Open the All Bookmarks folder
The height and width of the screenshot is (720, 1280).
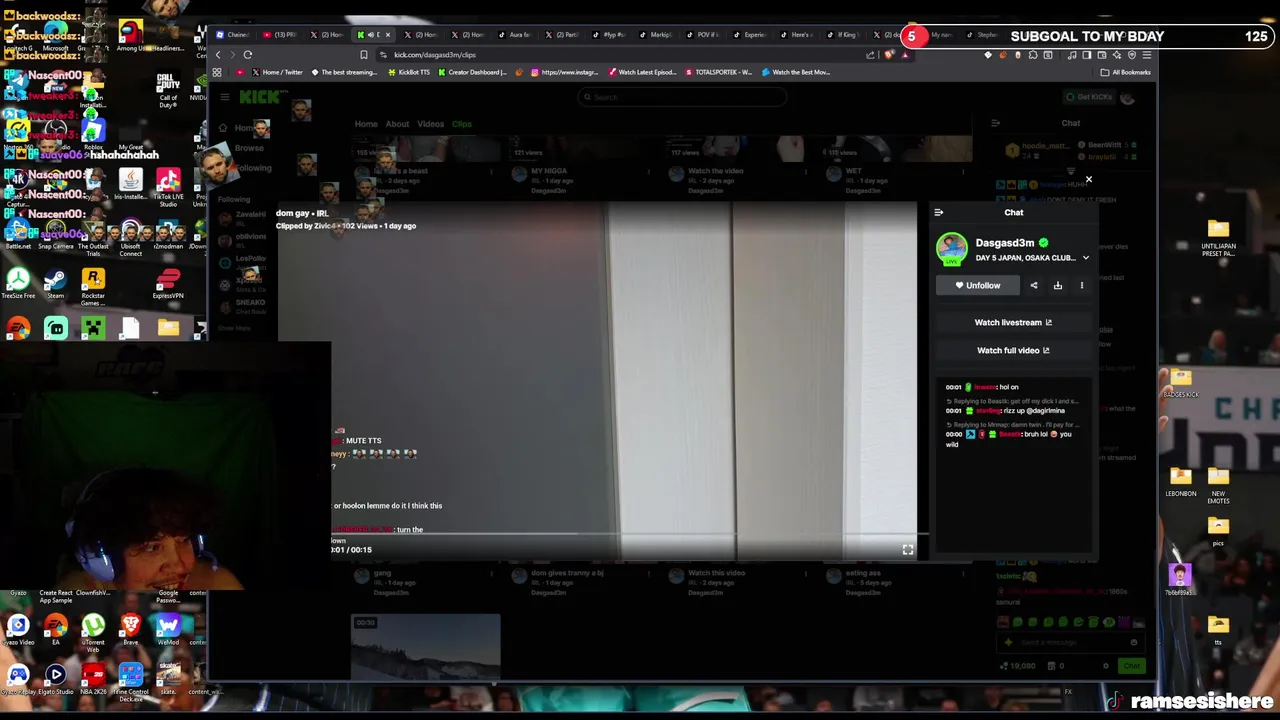(1125, 72)
